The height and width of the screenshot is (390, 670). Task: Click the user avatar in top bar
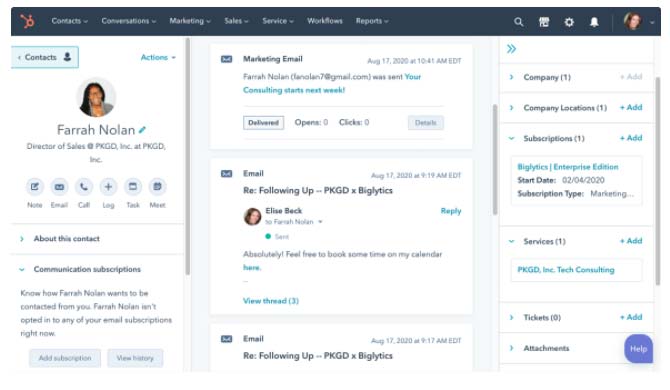click(632, 21)
